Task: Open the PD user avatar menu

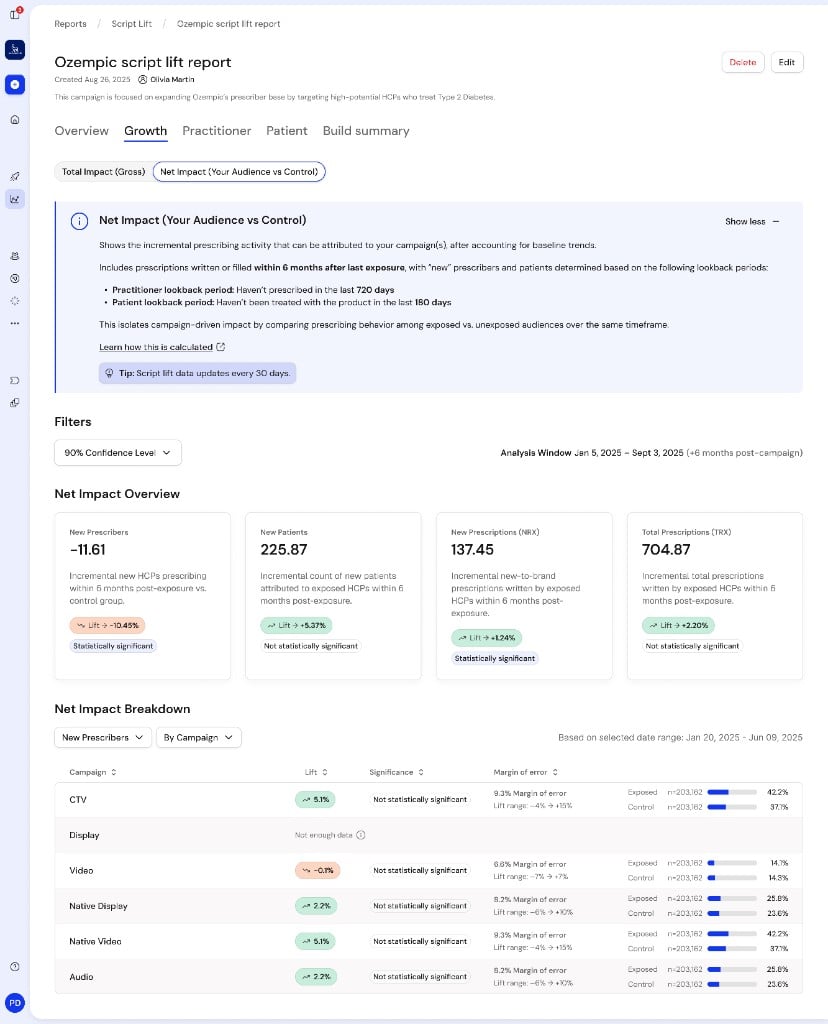Action: tap(15, 1003)
